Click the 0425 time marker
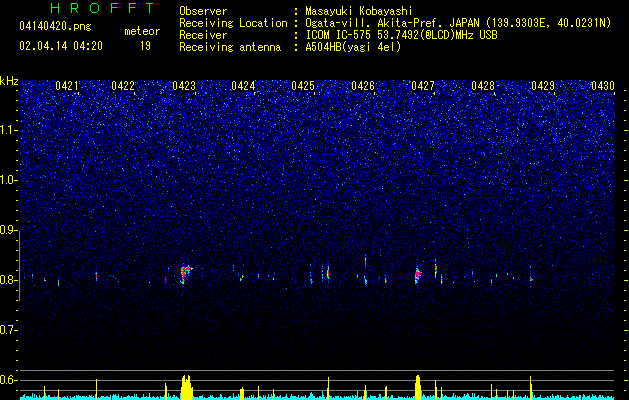 tap(303, 85)
